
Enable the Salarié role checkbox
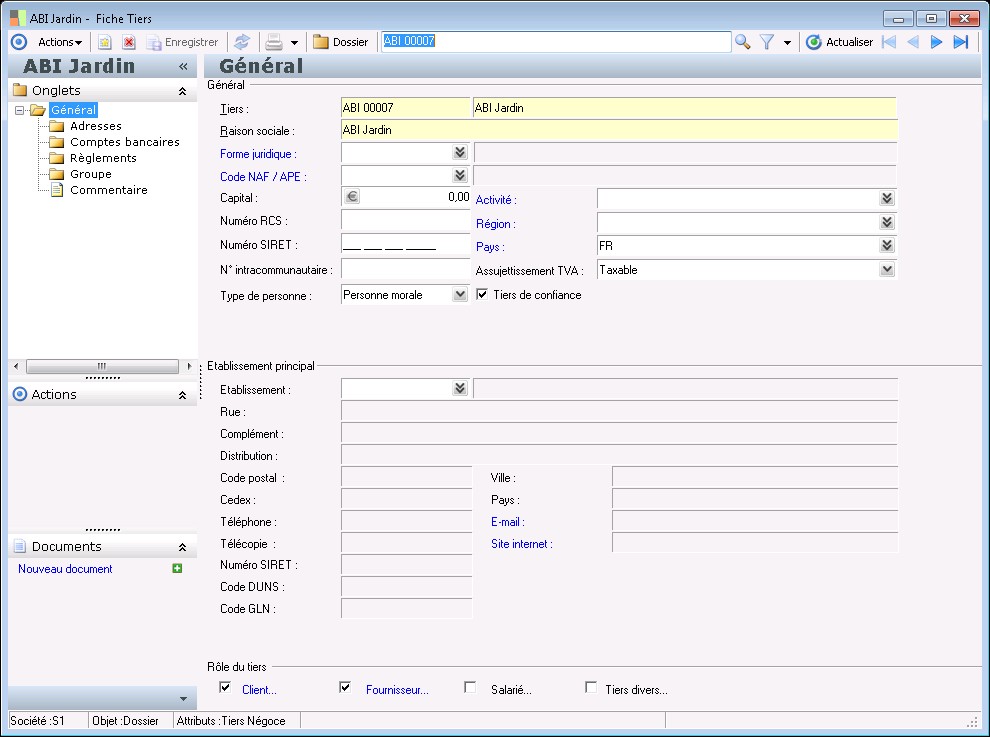470,688
